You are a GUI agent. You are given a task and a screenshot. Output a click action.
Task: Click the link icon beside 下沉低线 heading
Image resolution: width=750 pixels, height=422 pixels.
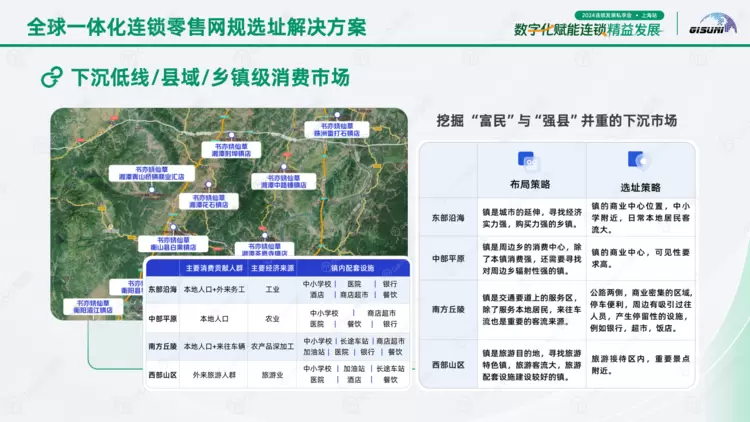coord(49,77)
